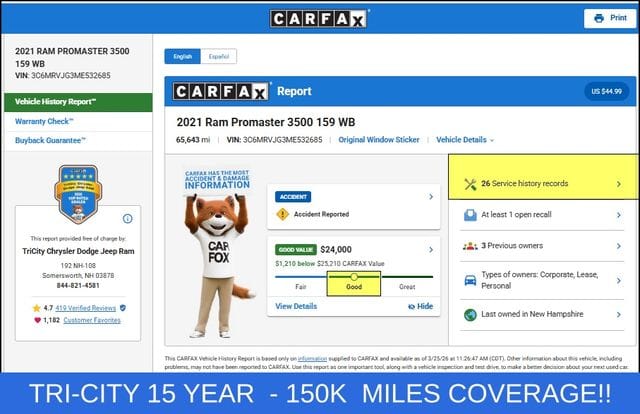Click the top-rated dealer badge
The image size is (640, 414).
(x=78, y=193)
